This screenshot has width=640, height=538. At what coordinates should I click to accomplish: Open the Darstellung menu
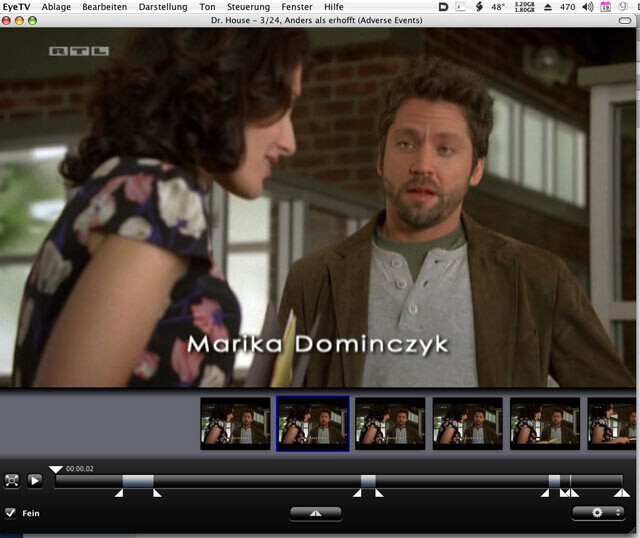point(163,7)
